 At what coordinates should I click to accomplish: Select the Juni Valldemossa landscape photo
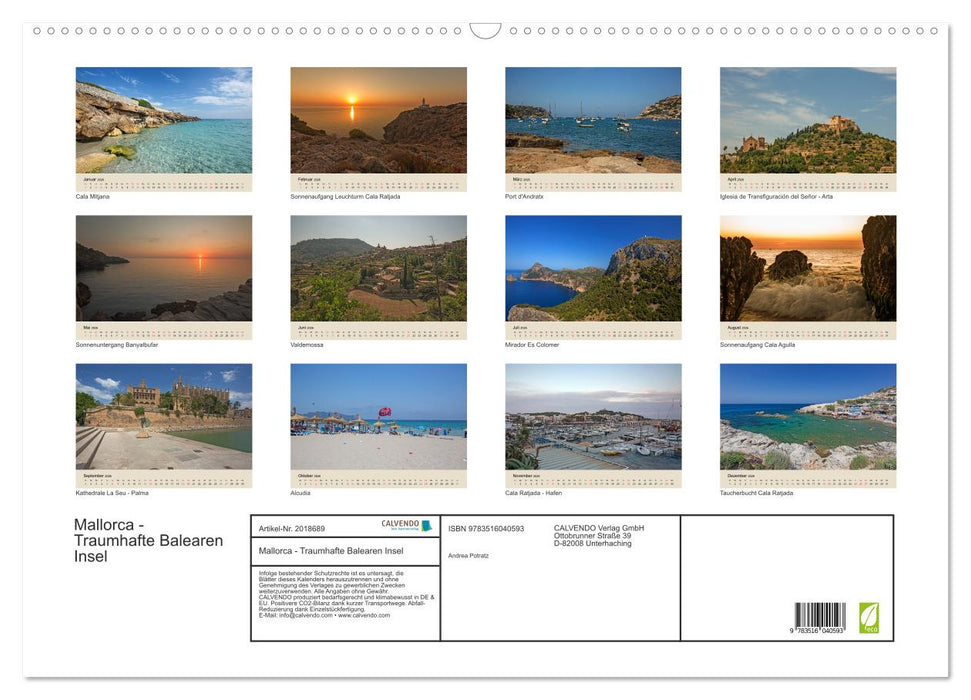pyautogui.click(x=378, y=265)
